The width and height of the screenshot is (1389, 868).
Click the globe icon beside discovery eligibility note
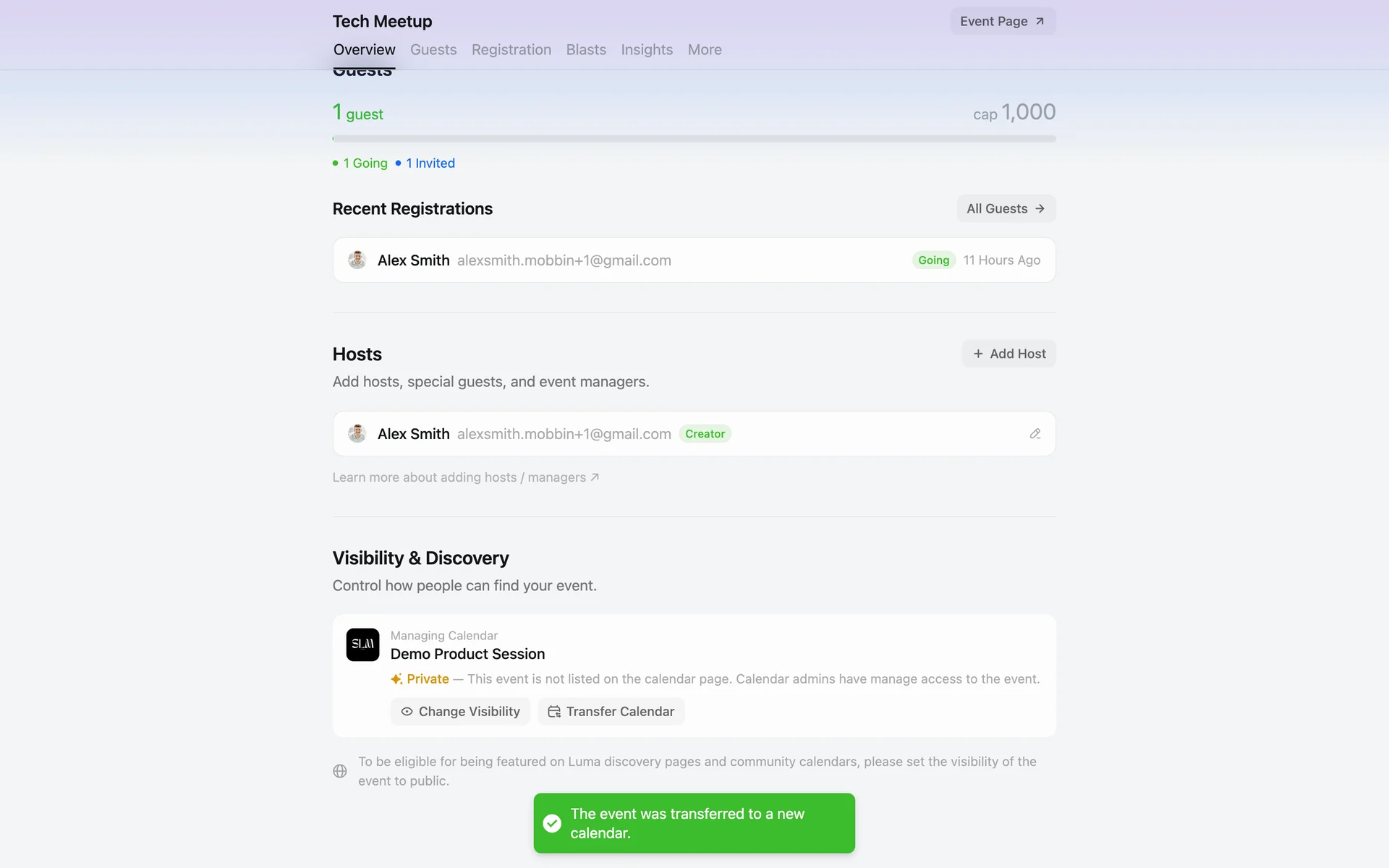pyautogui.click(x=340, y=771)
